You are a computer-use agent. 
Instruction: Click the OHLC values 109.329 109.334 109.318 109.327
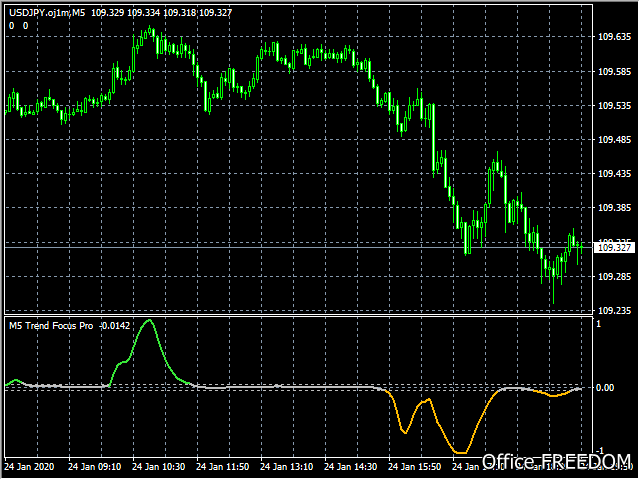tap(161, 13)
